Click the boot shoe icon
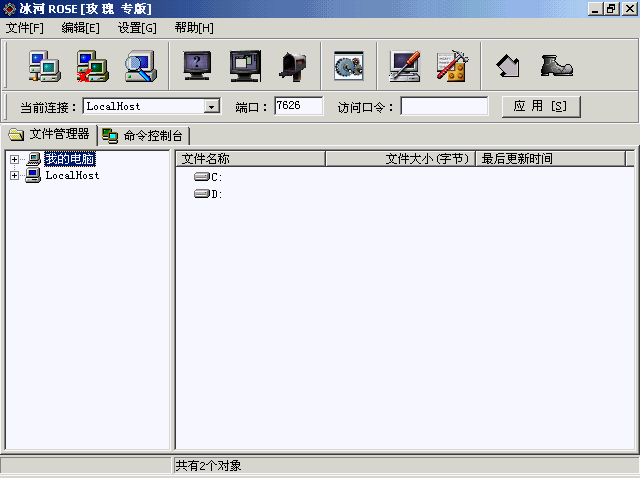Viewport: 640px width, 478px height. tap(556, 66)
